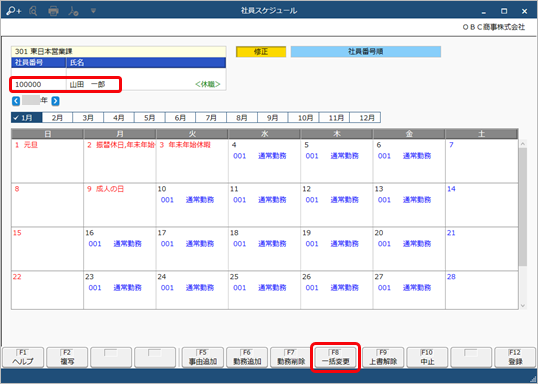This screenshot has width=538, height=384.
Task: Click the calendar scrollbar down arrow
Action: point(523,305)
